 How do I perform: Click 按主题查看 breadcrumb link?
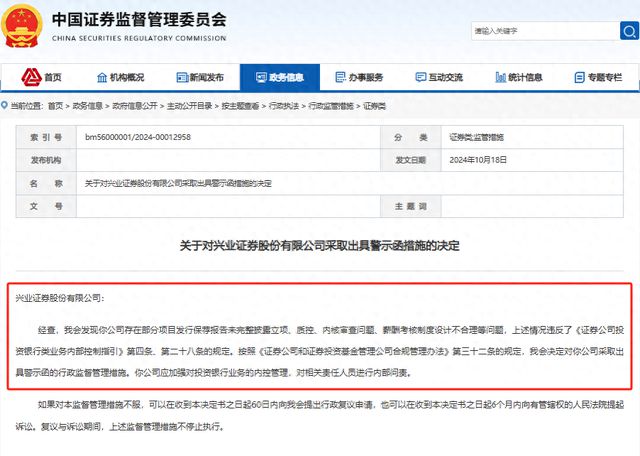pyautogui.click(x=240, y=106)
